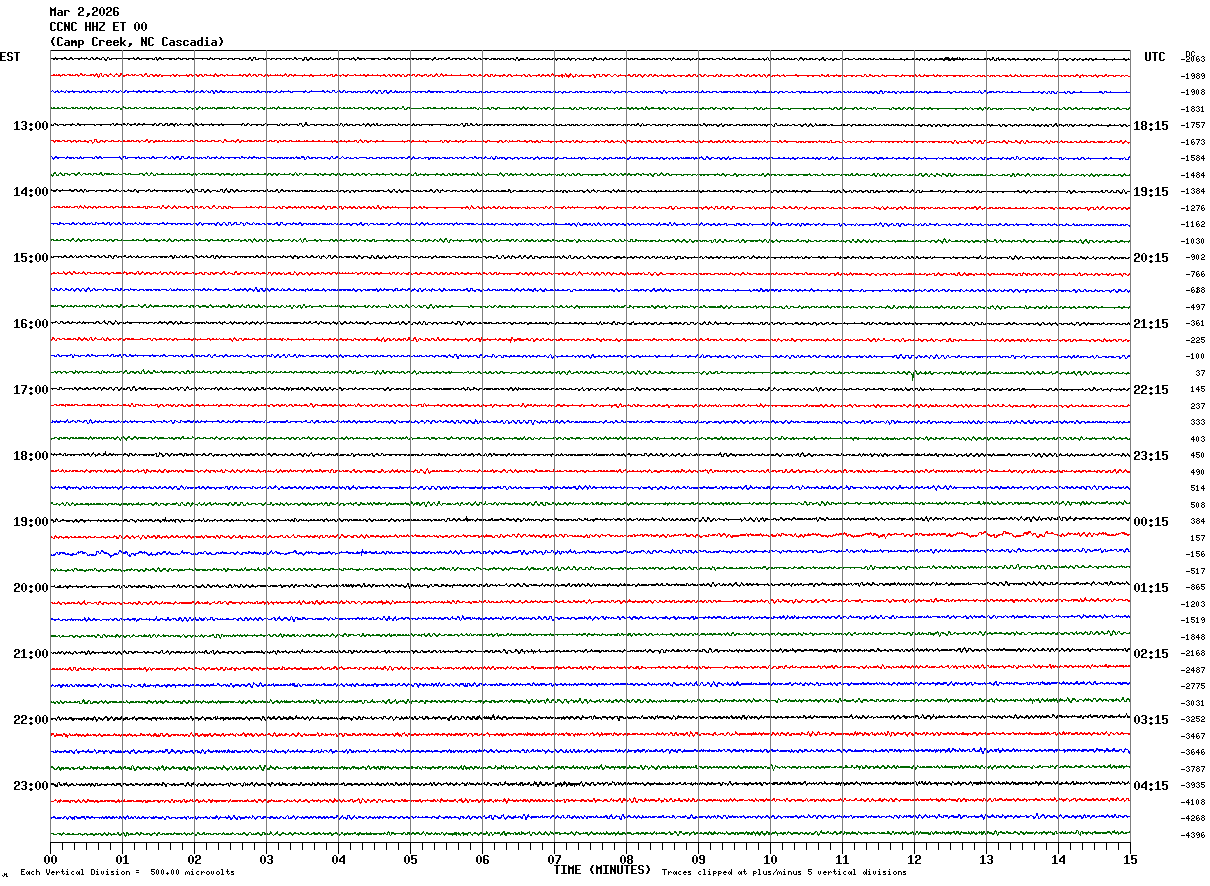The image size is (1210, 886).
Task: Select DC offset value -517
Action: [x=1196, y=571]
